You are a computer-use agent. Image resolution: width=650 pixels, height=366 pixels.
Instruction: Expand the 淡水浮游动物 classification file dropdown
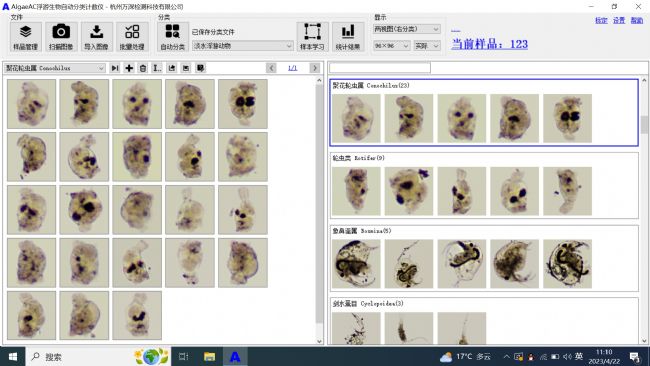click(x=243, y=46)
